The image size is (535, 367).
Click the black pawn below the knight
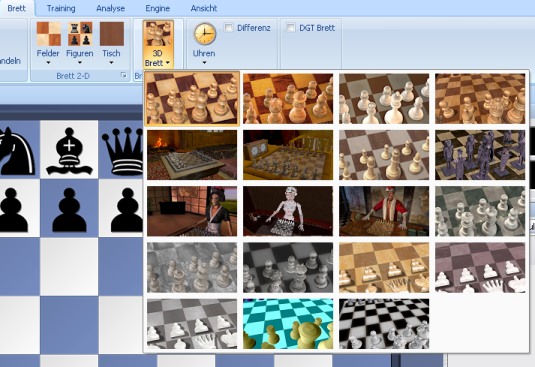click(x=14, y=210)
